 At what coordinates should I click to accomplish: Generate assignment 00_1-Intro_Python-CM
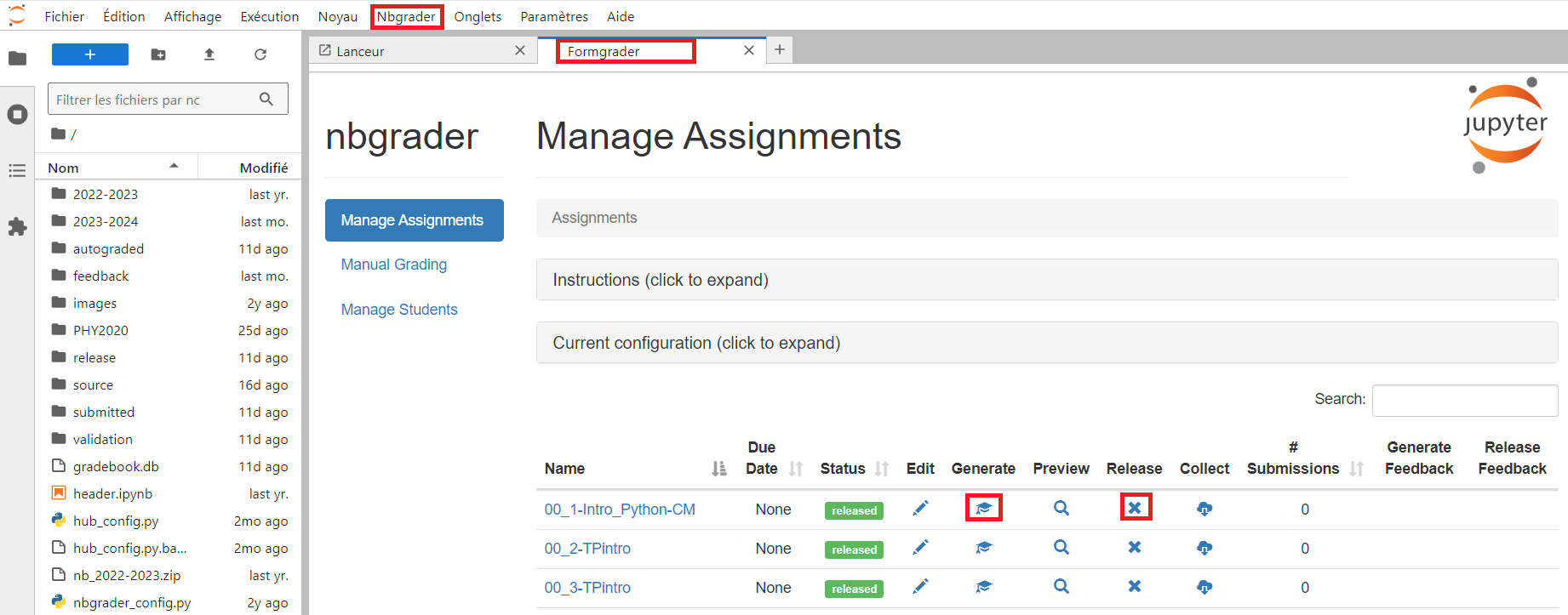point(984,509)
